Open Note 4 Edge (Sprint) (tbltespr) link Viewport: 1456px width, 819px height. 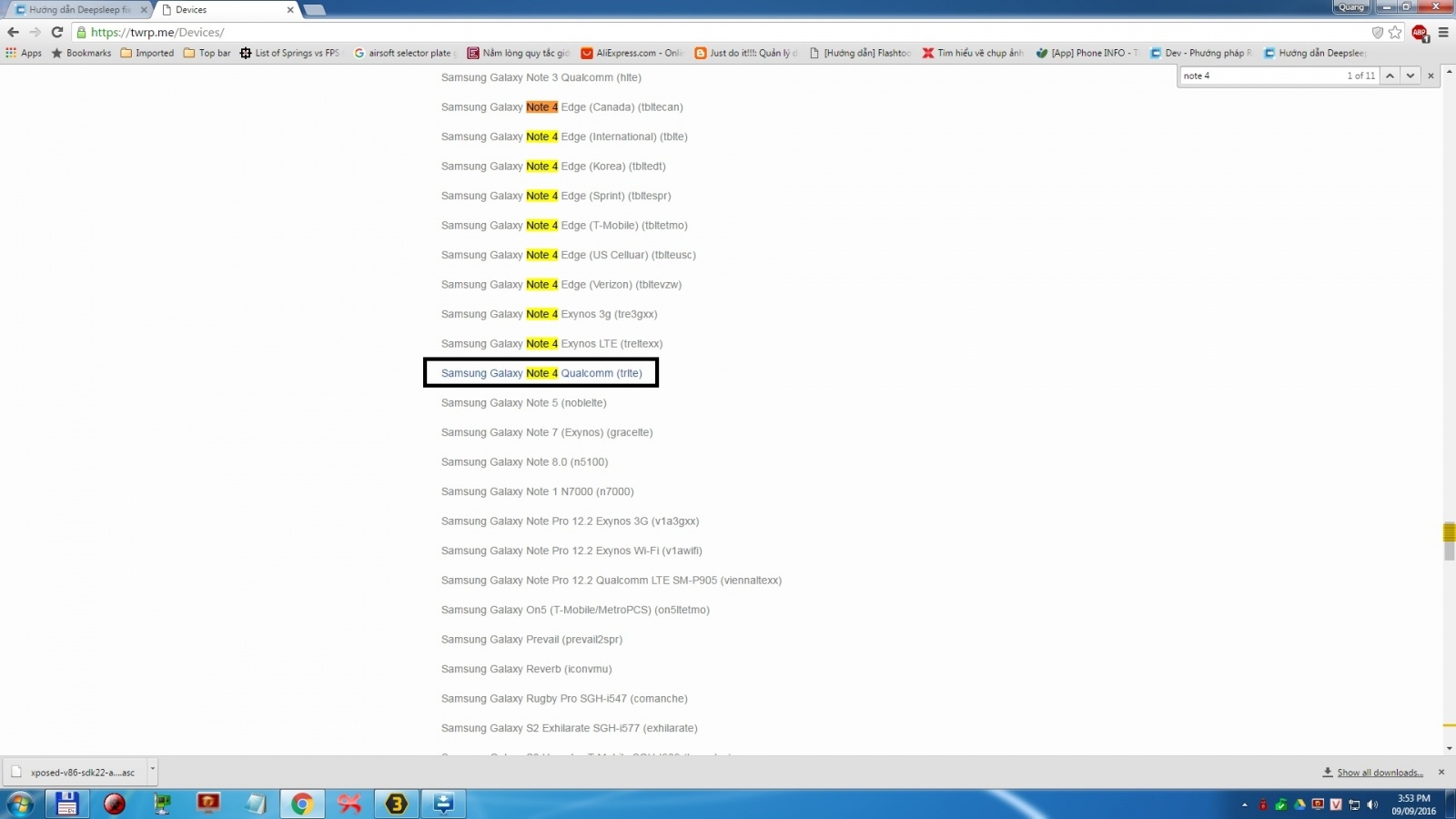coord(556,196)
